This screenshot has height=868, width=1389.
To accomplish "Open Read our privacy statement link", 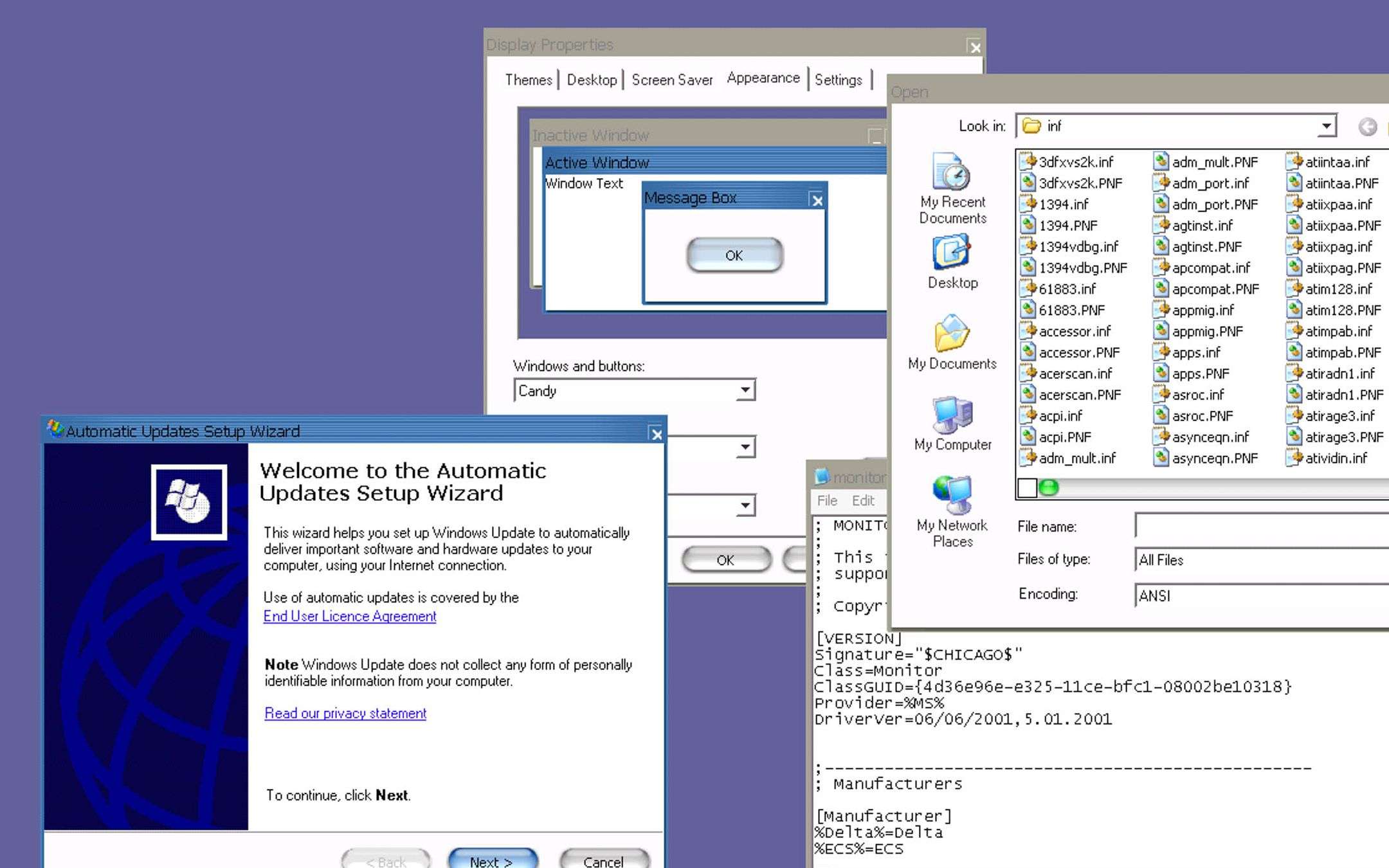I will click(x=345, y=713).
